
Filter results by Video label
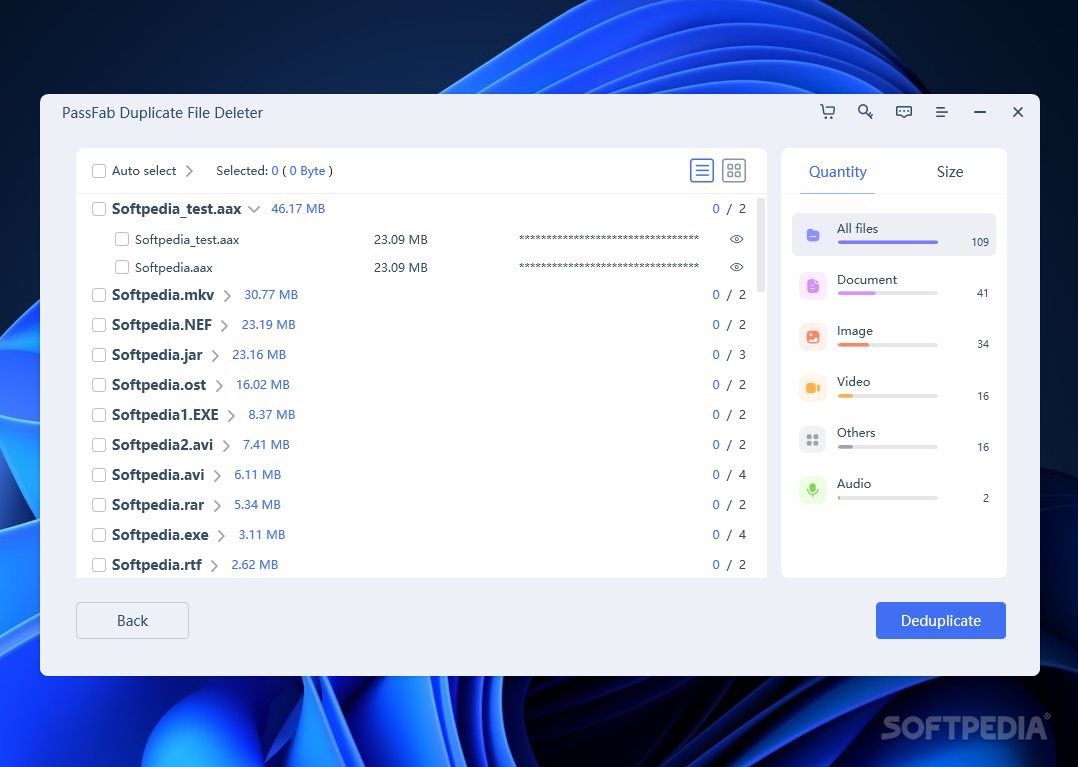click(853, 381)
